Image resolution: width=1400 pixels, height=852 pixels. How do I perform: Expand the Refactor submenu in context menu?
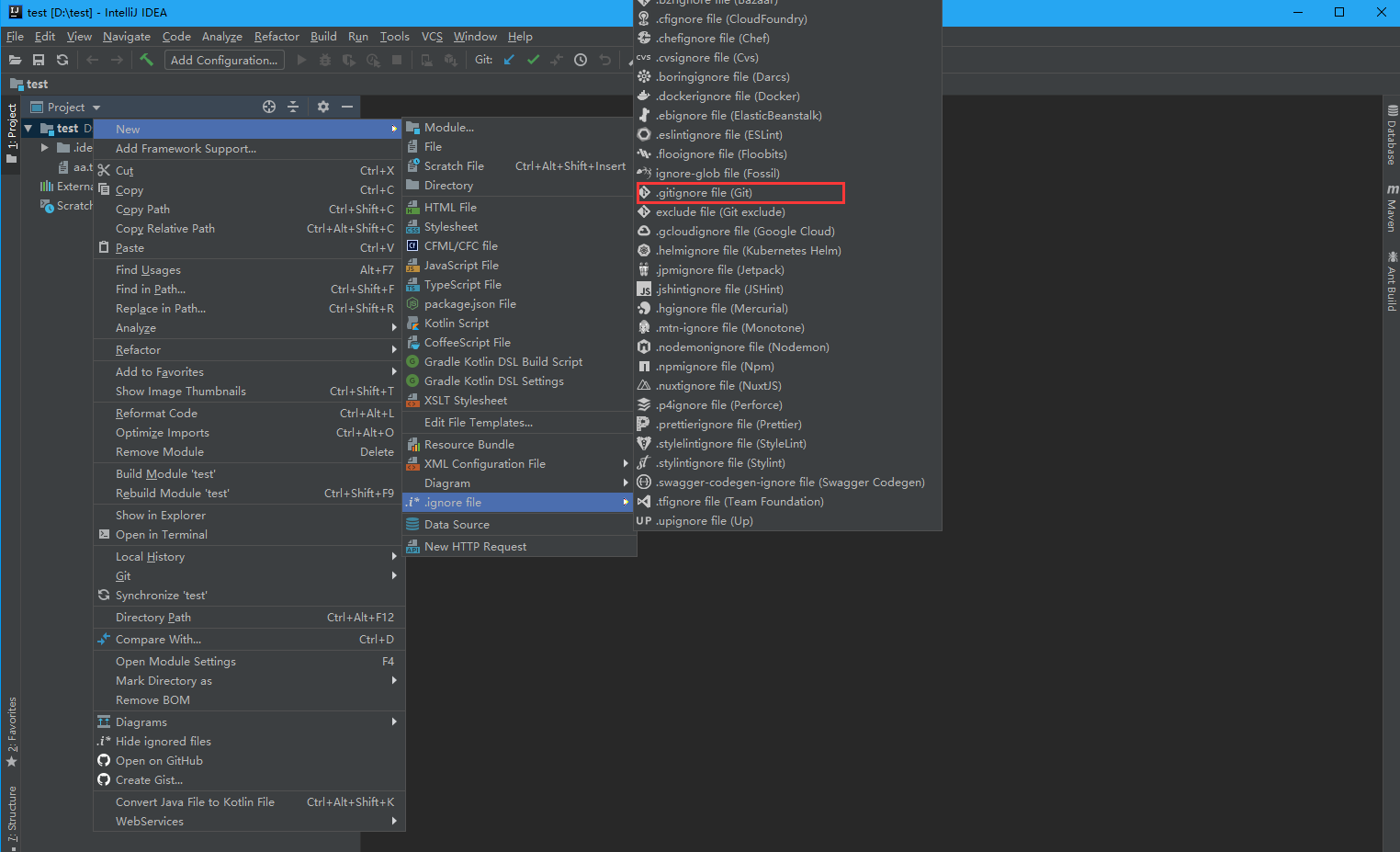point(248,350)
